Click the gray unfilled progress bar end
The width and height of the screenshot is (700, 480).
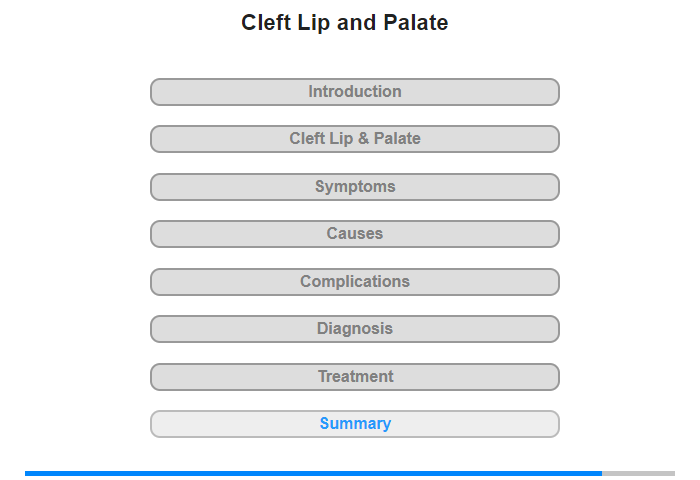[x=639, y=473]
